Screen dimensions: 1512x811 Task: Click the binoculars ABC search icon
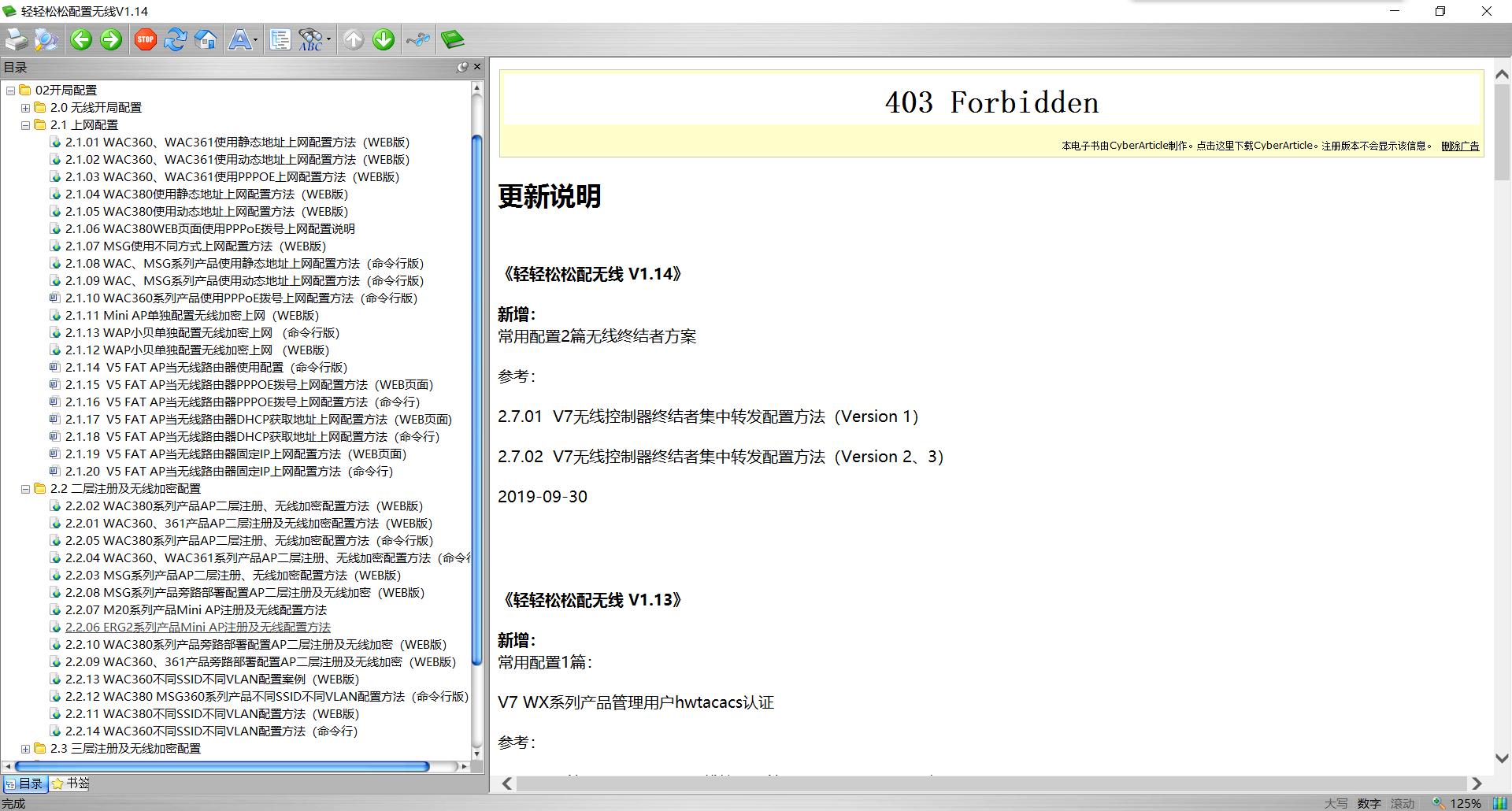coord(310,39)
